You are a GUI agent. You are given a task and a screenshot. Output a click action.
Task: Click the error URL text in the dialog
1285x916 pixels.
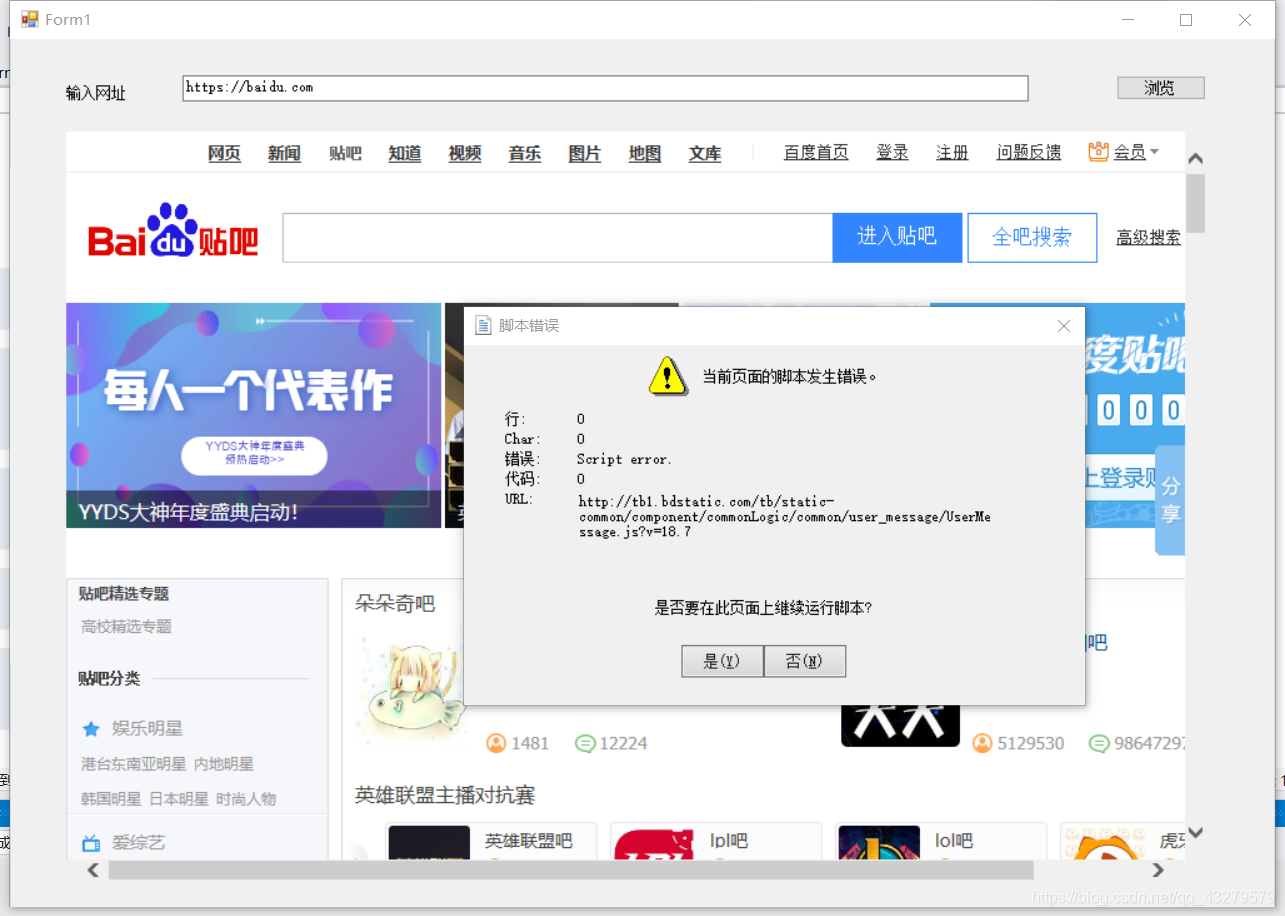pyautogui.click(x=785, y=516)
